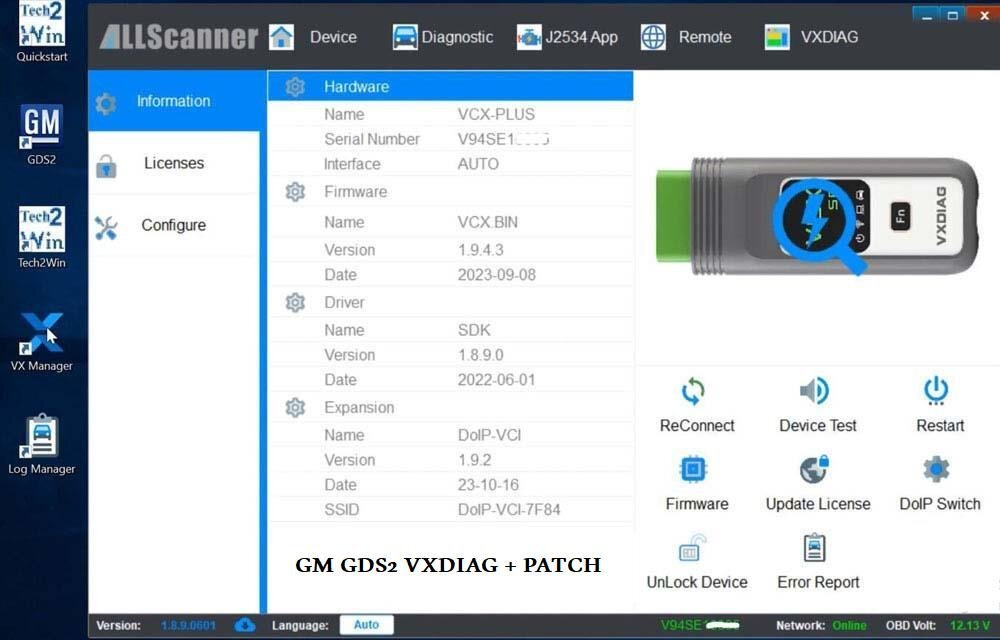Image resolution: width=1000 pixels, height=640 pixels.
Task: Select the Licenses panel
Action: pos(173,163)
